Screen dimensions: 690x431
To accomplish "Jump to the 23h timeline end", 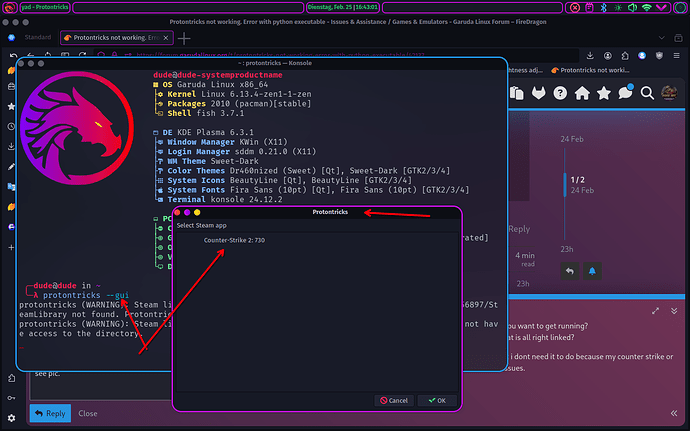I will 567,249.
